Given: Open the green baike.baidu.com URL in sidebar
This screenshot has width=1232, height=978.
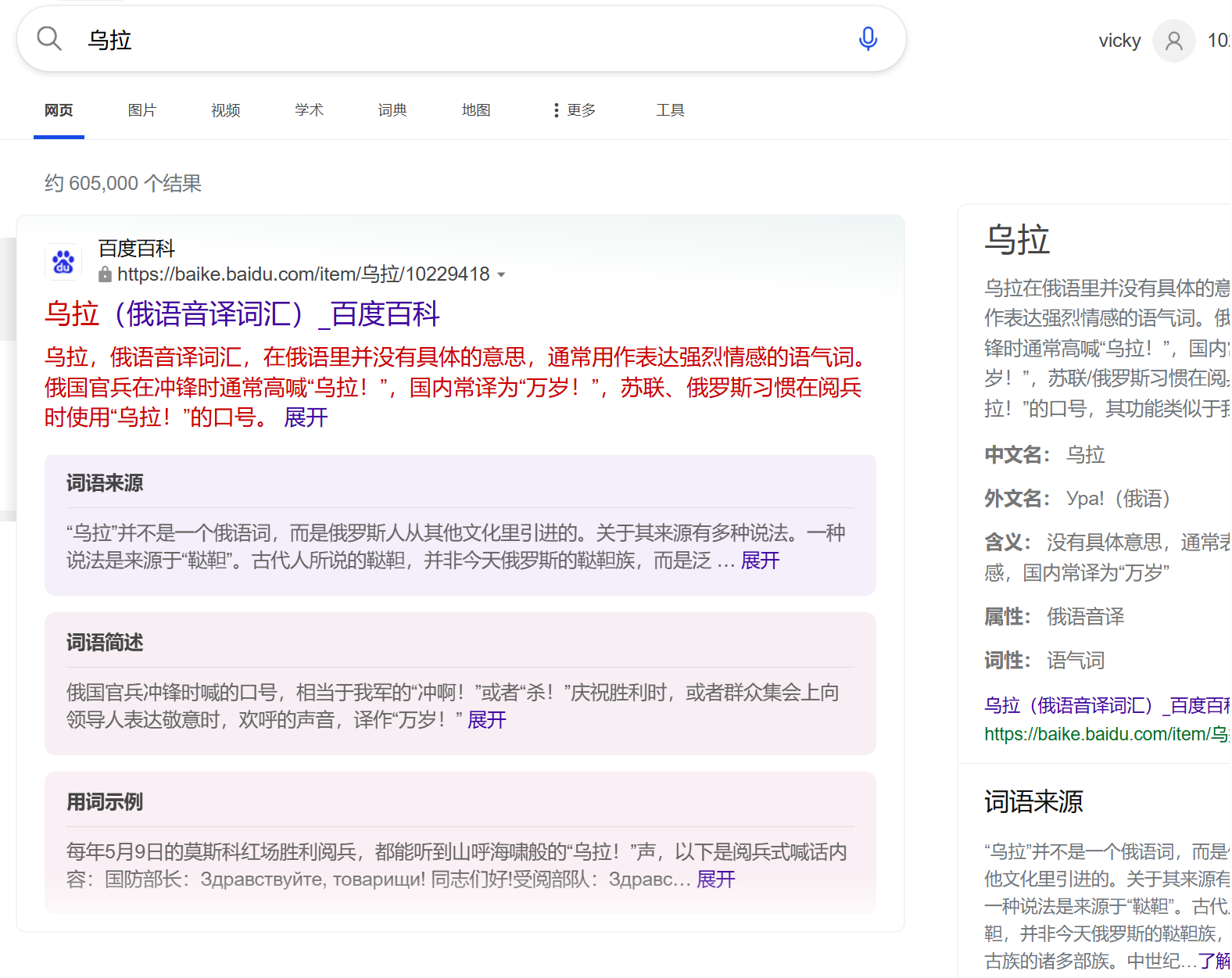Looking at the screenshot, I should (x=1107, y=734).
